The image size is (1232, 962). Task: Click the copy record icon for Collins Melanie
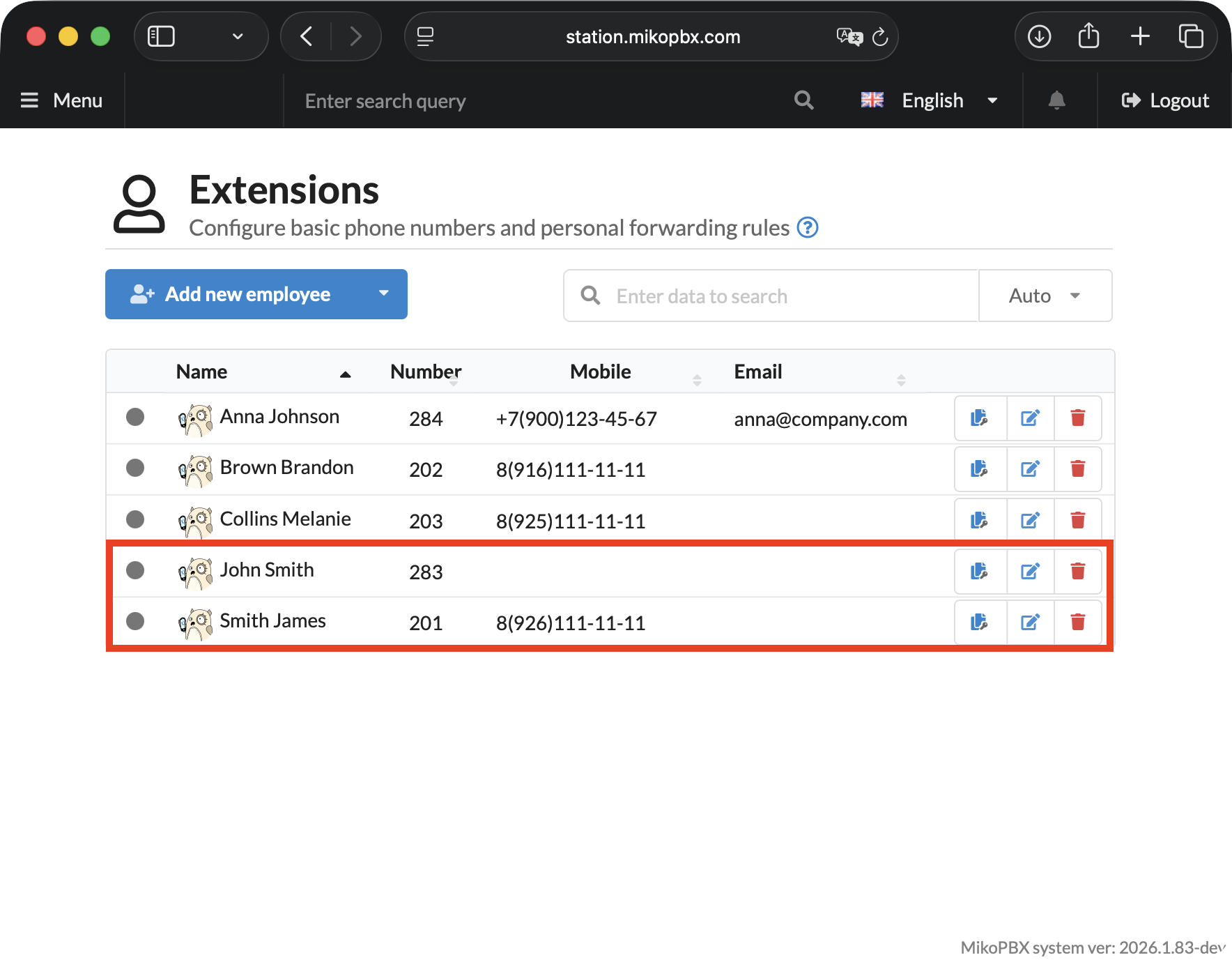click(x=979, y=520)
